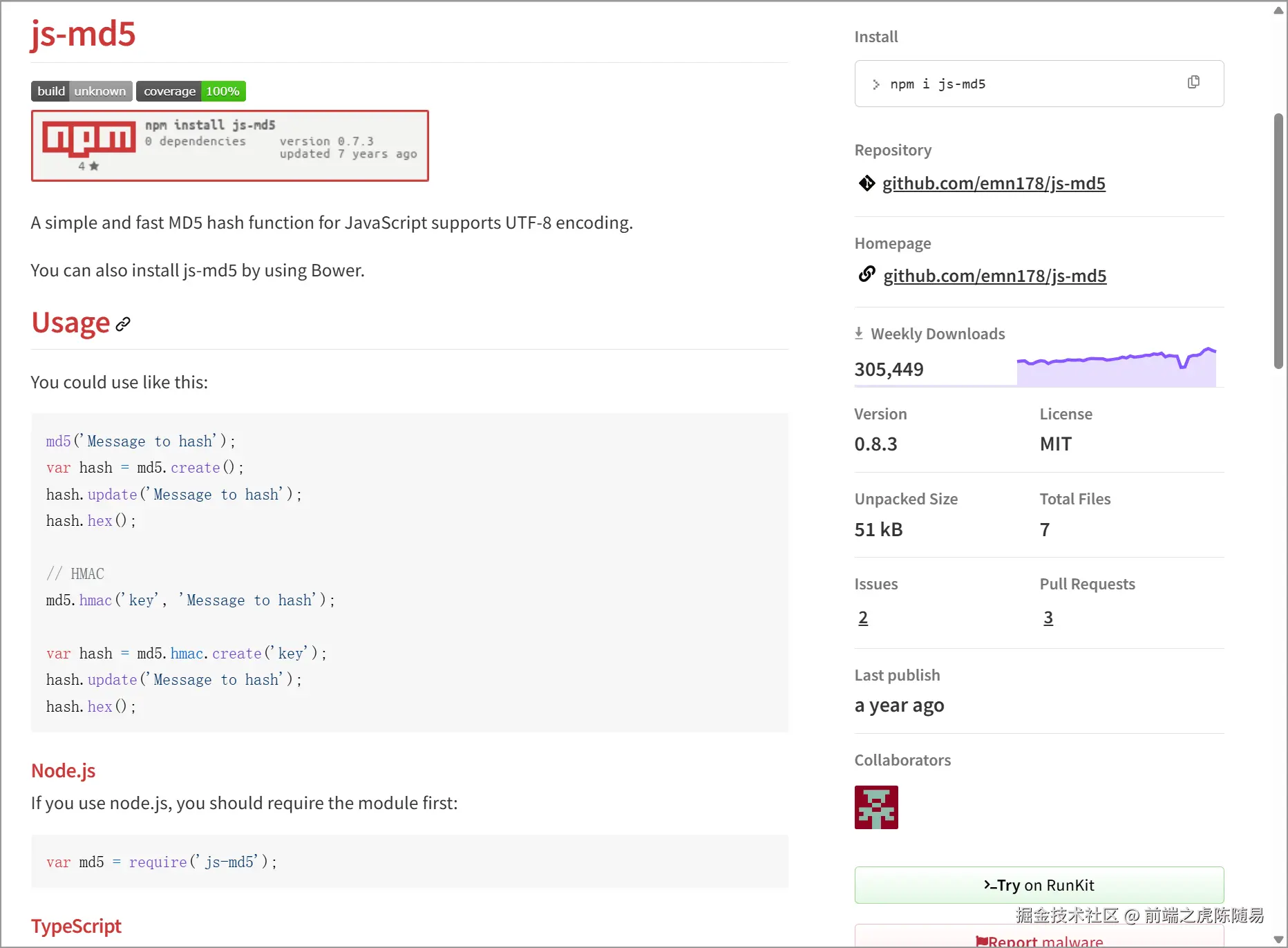The image size is (1288, 948).
Task: Click the terminal prompt icon in the install box
Action: (x=876, y=84)
